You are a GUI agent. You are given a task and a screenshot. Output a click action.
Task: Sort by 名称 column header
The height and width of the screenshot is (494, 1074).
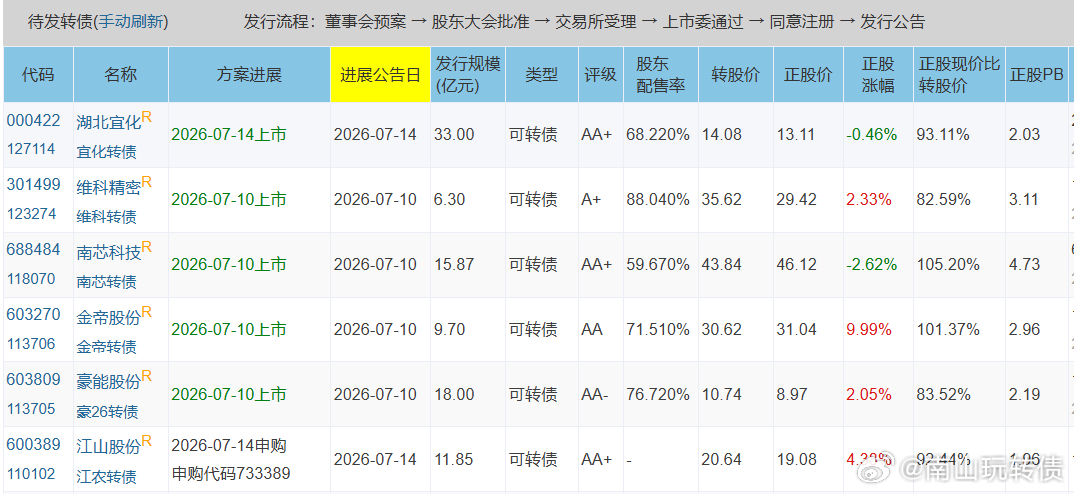coord(121,75)
